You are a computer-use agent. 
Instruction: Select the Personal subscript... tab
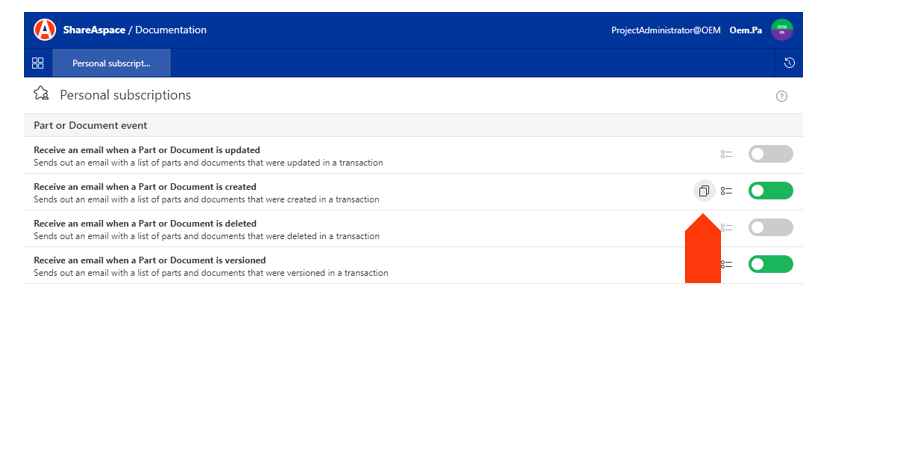pos(111,63)
